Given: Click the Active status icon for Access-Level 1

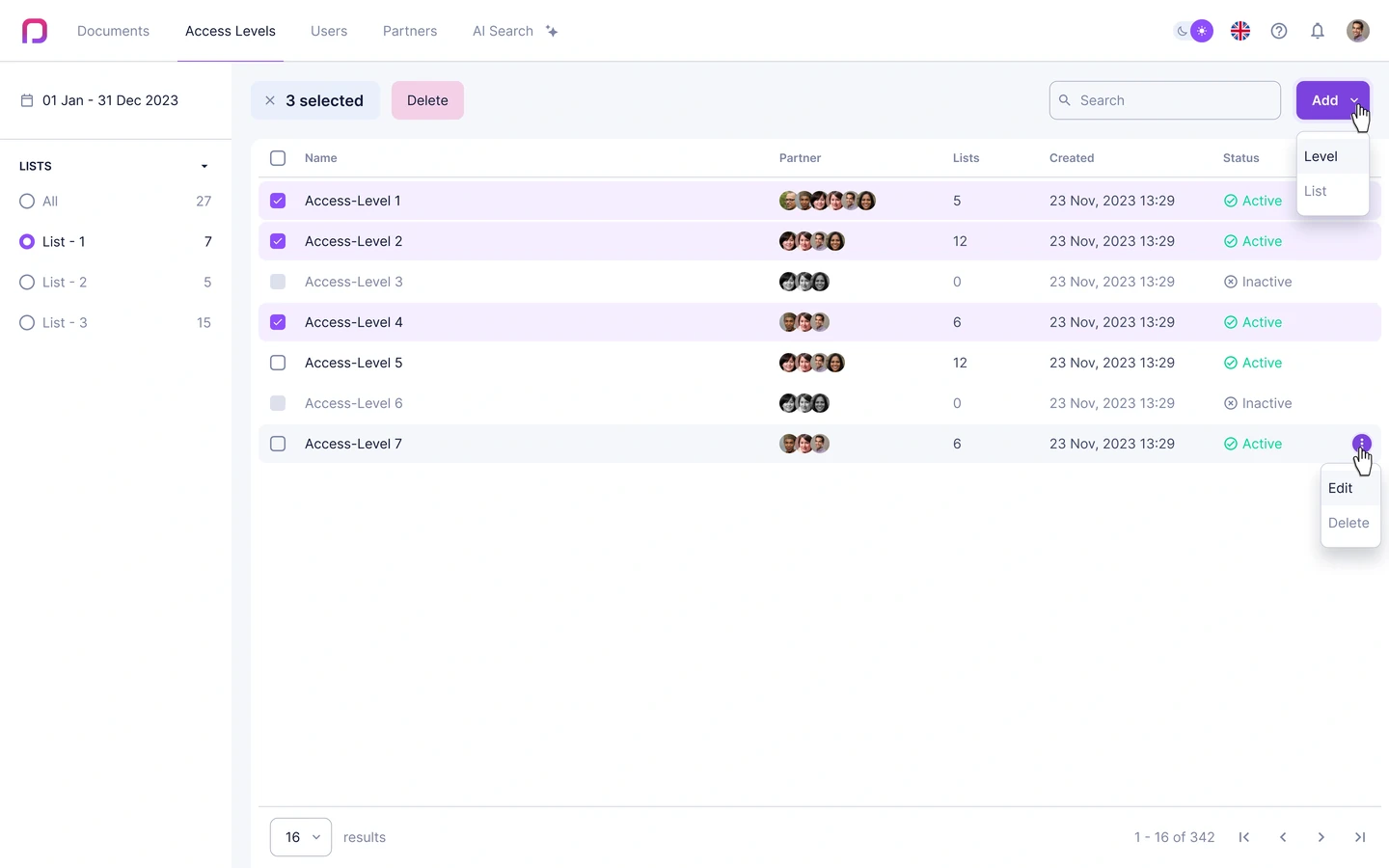Looking at the screenshot, I should (1231, 201).
